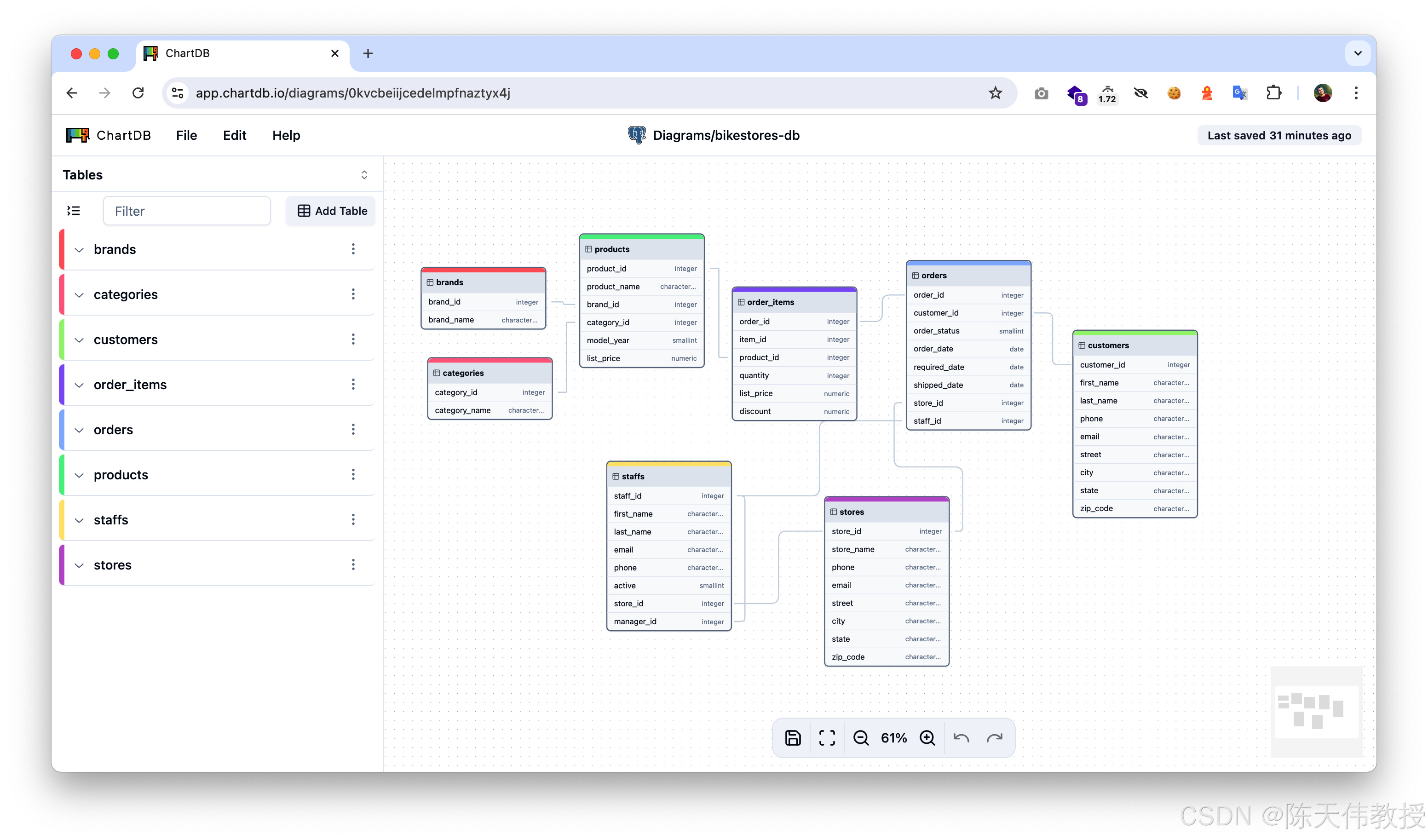
Task: Click the Filter tables input field
Action: 187,211
